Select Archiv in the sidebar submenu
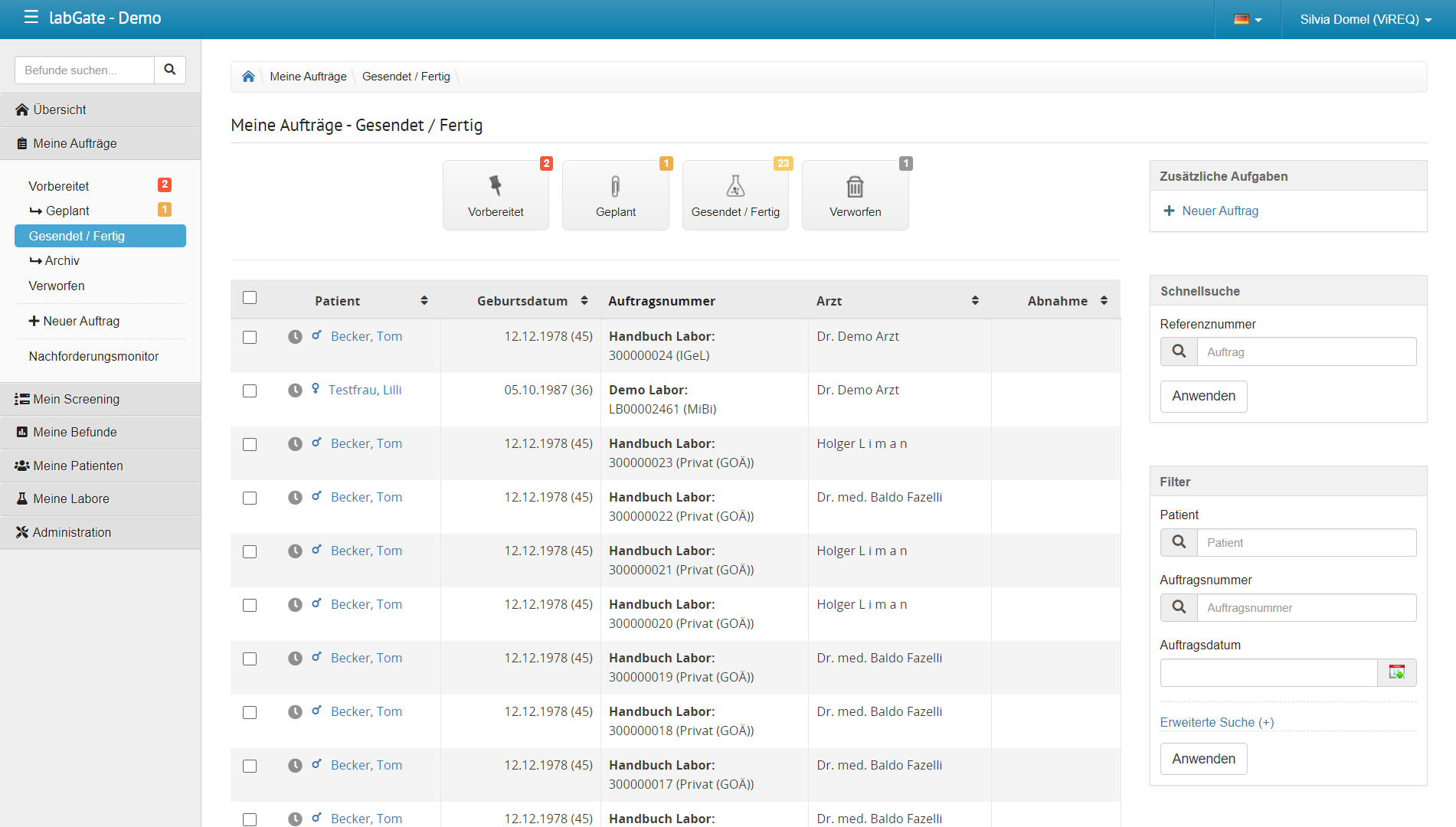 click(62, 260)
